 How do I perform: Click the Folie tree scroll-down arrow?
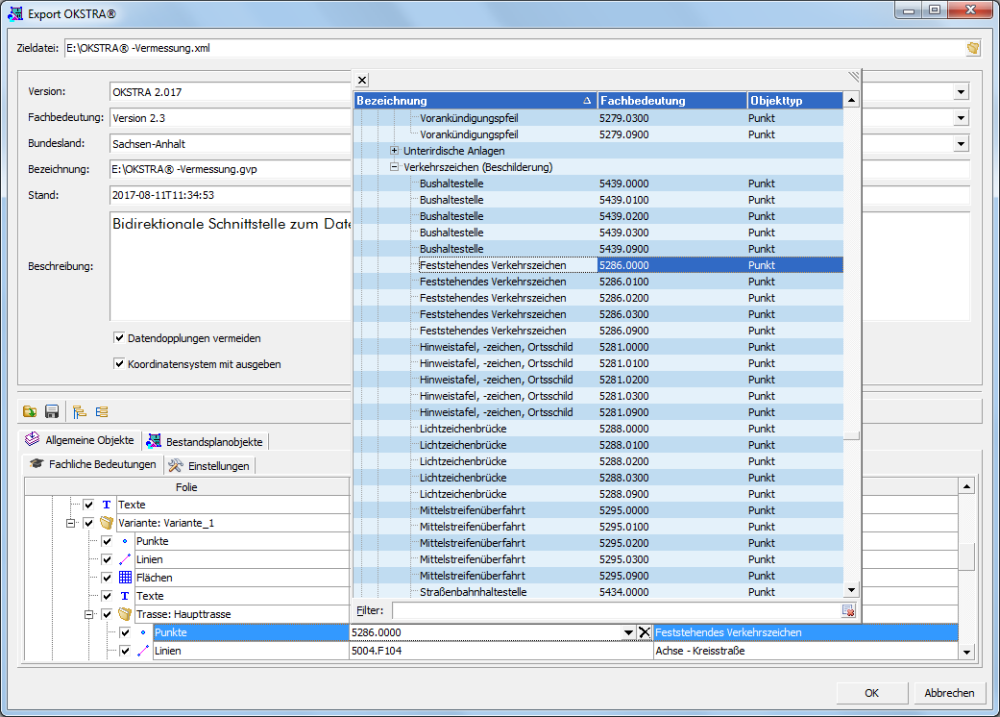(967, 652)
